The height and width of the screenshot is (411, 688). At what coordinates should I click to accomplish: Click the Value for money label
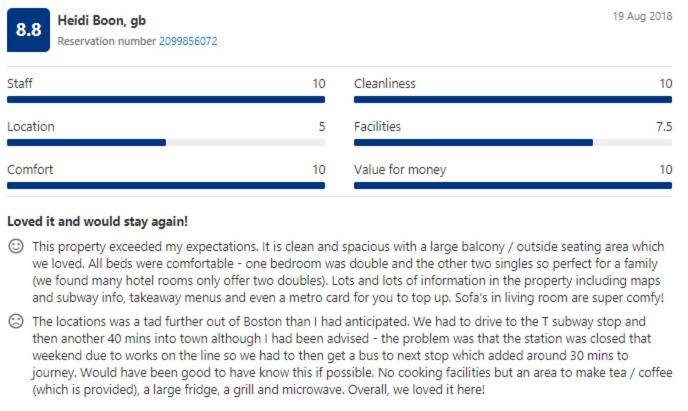(400, 170)
